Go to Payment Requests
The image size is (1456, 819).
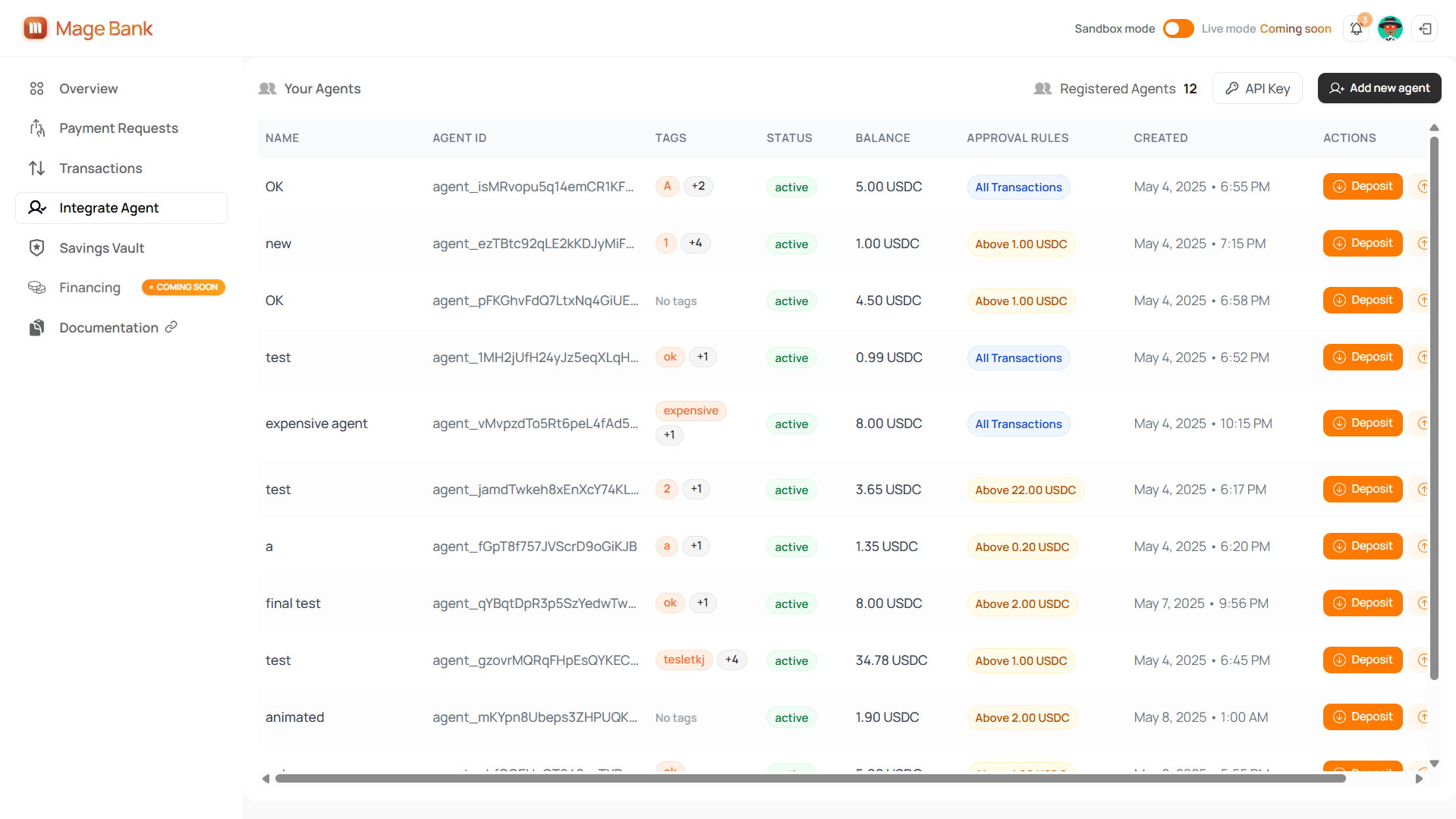(x=121, y=128)
